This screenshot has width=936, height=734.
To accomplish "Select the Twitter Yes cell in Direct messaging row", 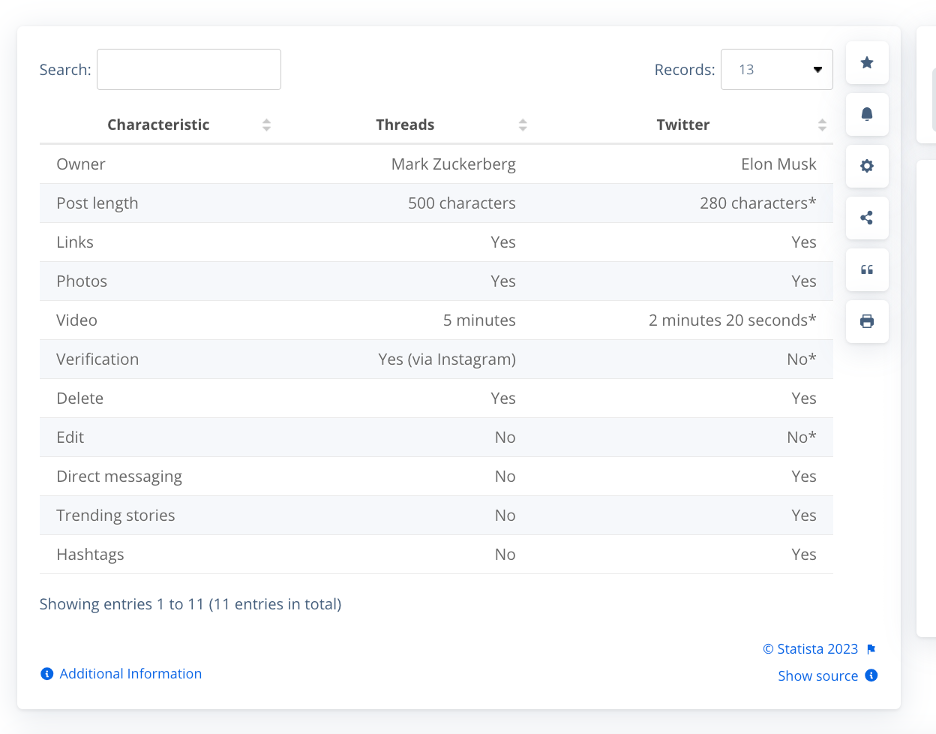I will (803, 476).
